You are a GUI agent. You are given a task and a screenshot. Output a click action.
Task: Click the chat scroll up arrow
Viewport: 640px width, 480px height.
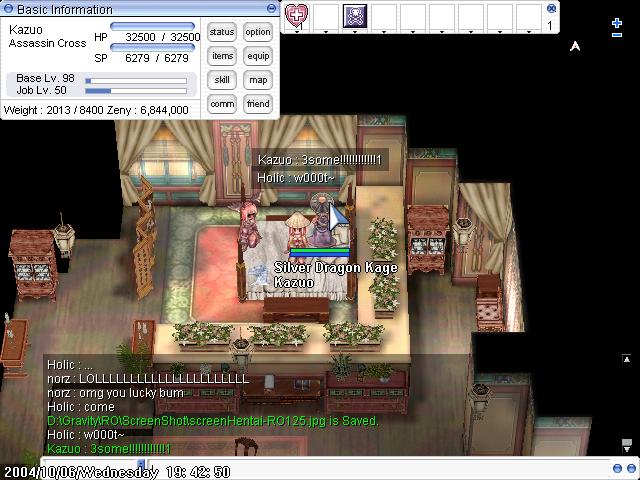pos(627,359)
